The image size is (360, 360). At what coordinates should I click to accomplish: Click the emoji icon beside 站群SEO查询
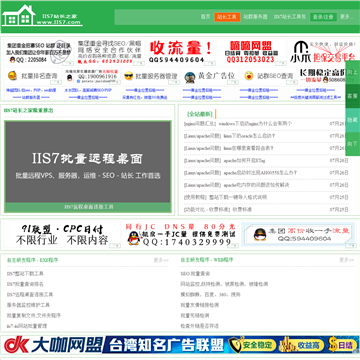249,76
